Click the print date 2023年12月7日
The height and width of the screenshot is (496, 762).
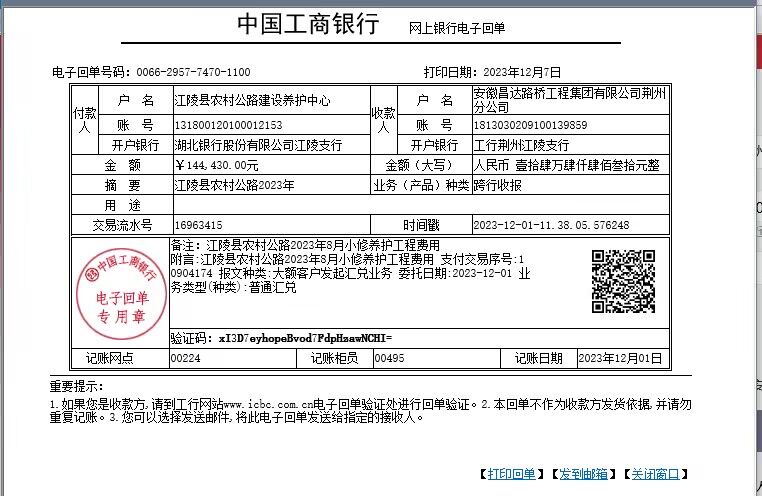(520, 72)
